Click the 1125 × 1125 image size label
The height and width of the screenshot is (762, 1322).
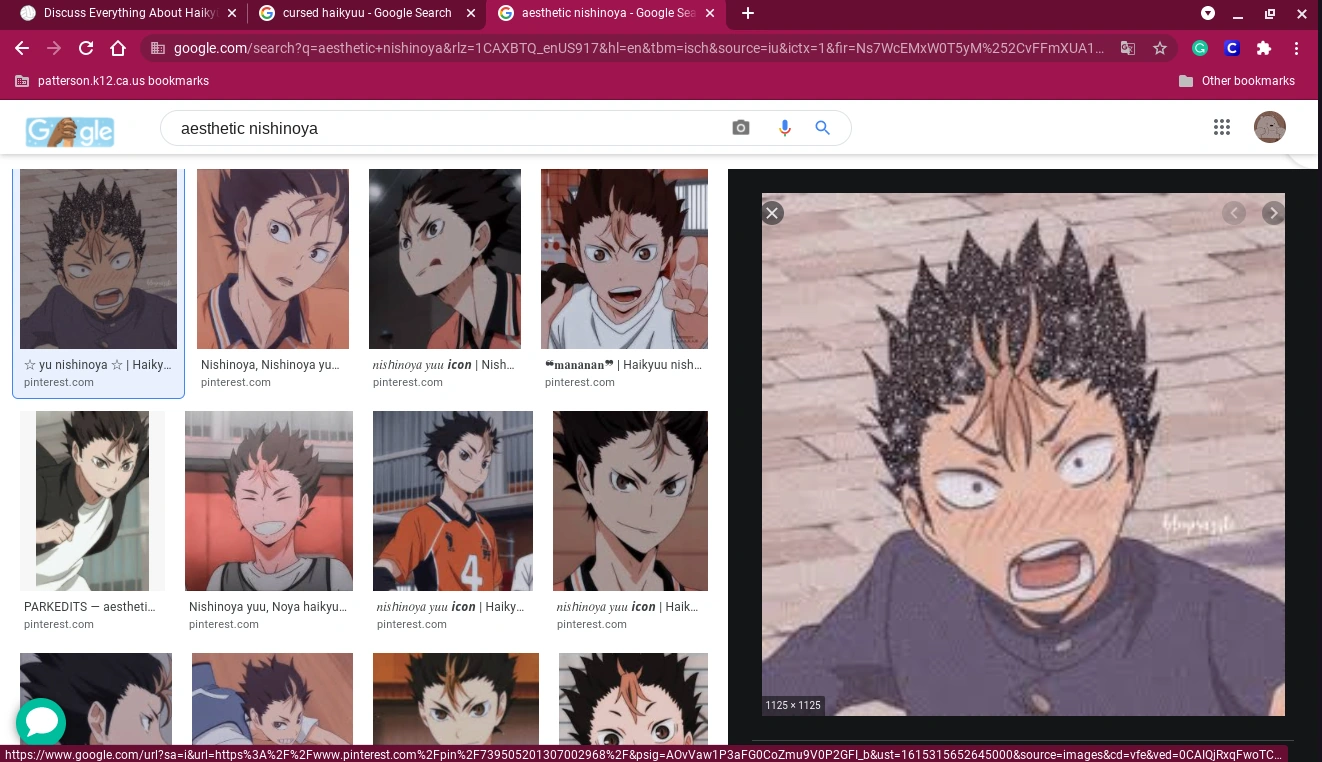tap(793, 705)
